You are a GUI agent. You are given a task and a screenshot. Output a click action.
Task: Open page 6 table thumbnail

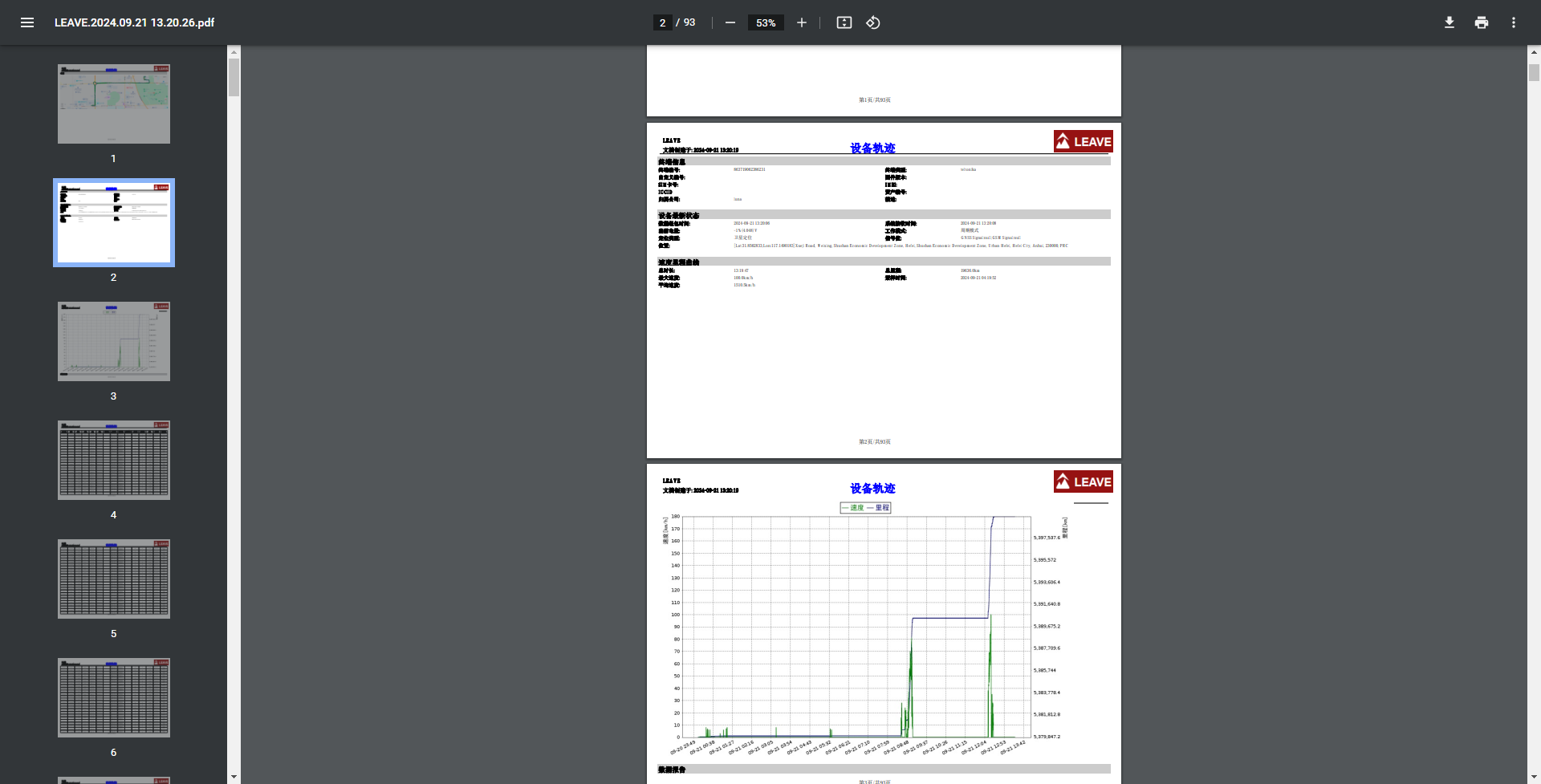tap(114, 698)
